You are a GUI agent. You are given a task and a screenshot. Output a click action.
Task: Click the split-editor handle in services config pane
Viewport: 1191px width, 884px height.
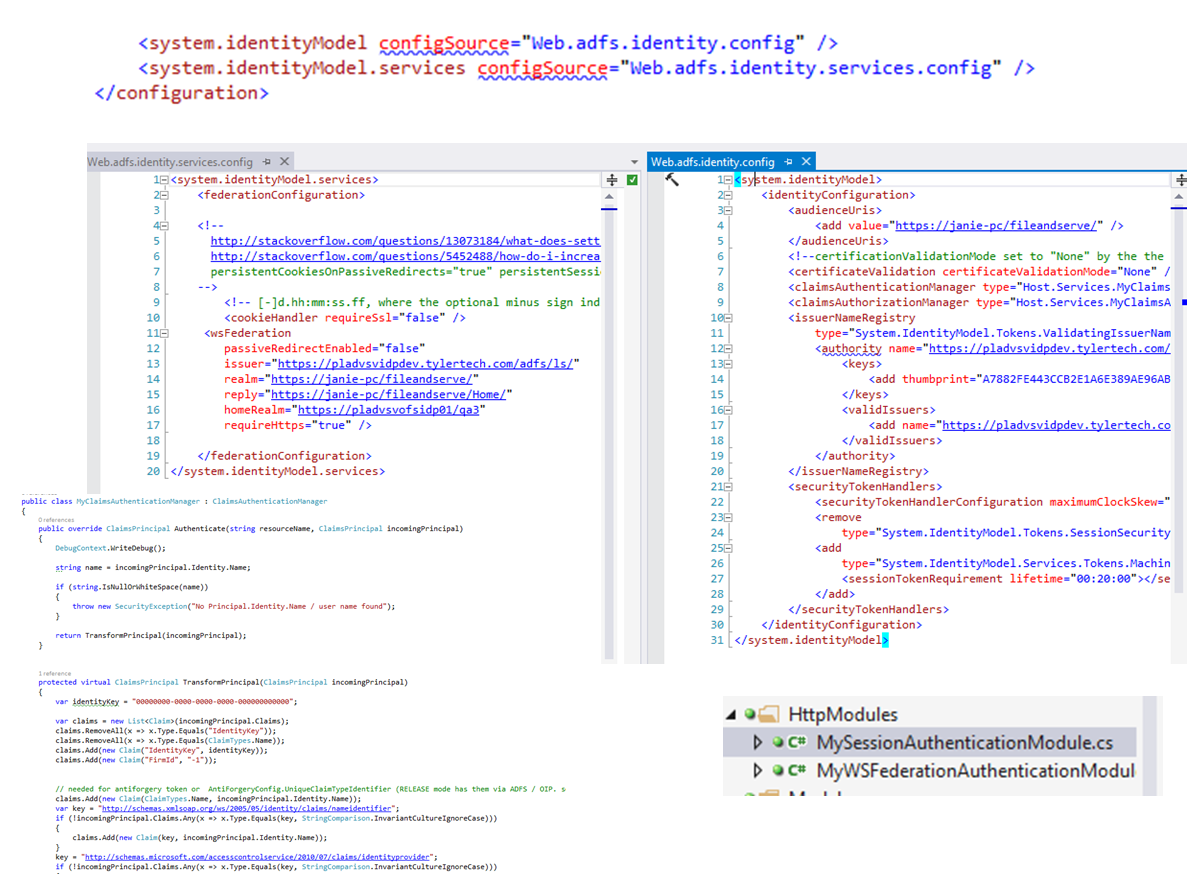click(611, 180)
